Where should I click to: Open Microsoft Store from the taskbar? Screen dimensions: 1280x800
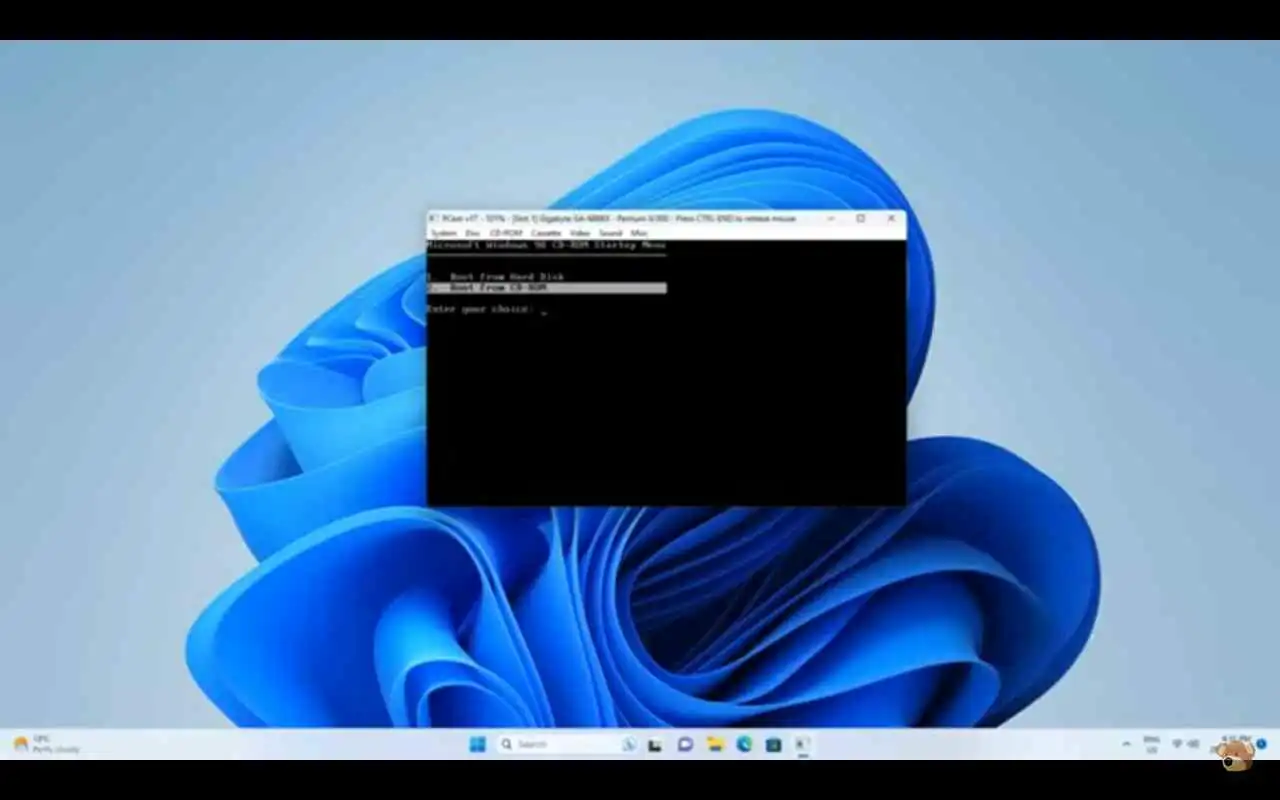(x=773, y=744)
